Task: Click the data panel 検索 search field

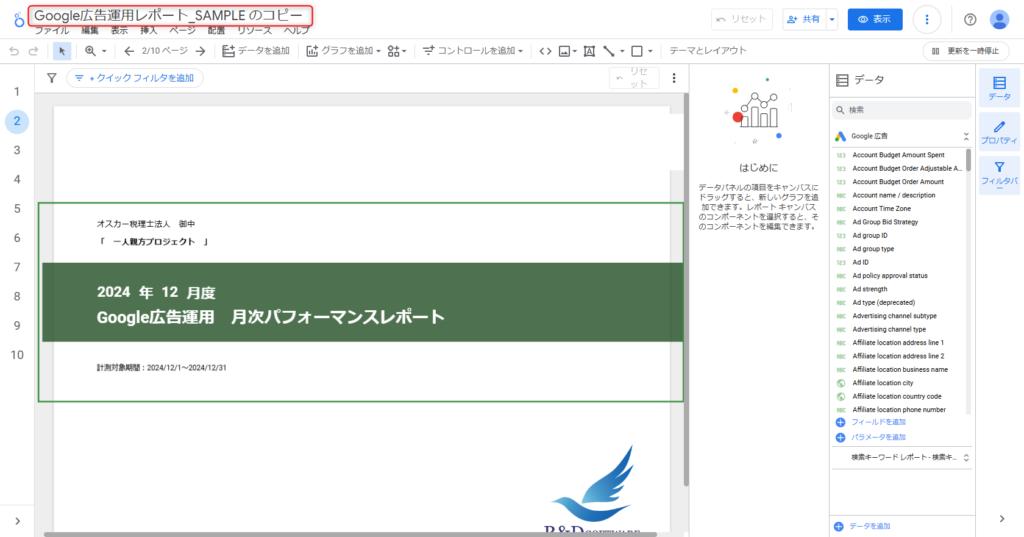Action: click(x=905, y=110)
